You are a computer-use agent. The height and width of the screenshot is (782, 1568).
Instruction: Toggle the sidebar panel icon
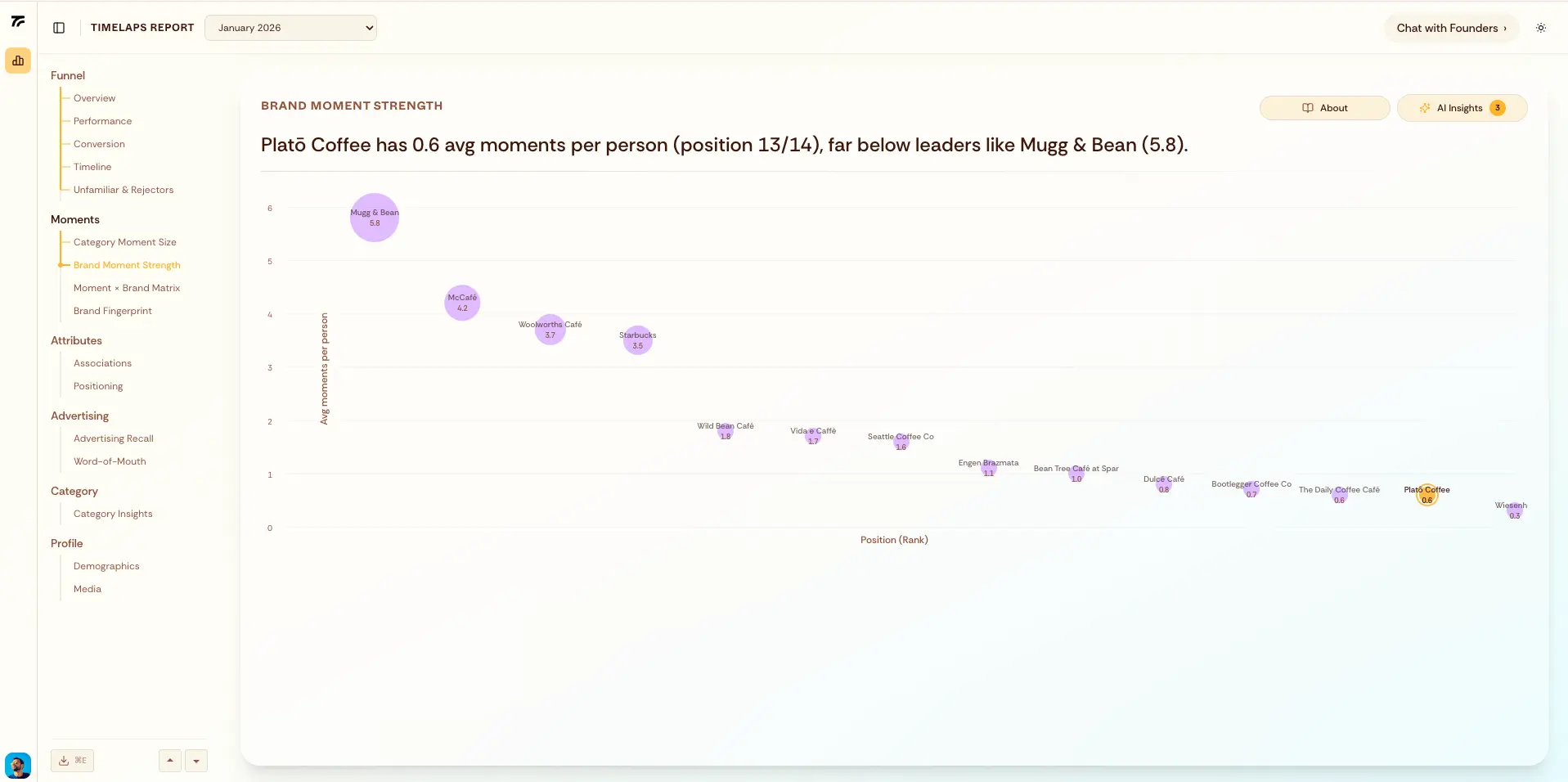tap(59, 28)
